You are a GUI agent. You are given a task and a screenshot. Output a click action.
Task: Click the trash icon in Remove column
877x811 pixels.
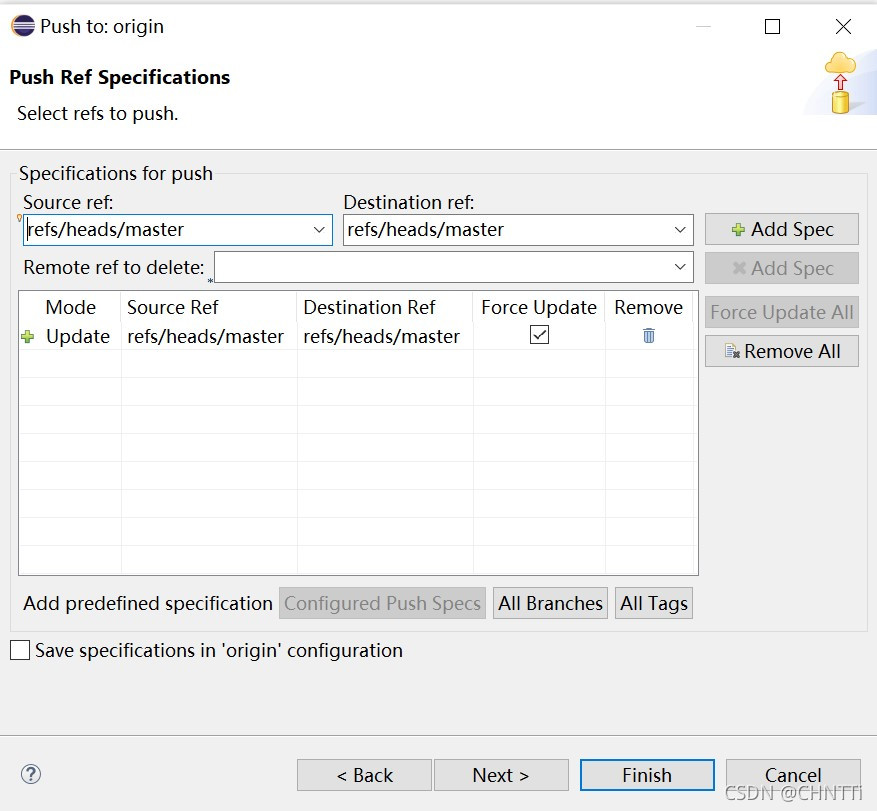[649, 336]
